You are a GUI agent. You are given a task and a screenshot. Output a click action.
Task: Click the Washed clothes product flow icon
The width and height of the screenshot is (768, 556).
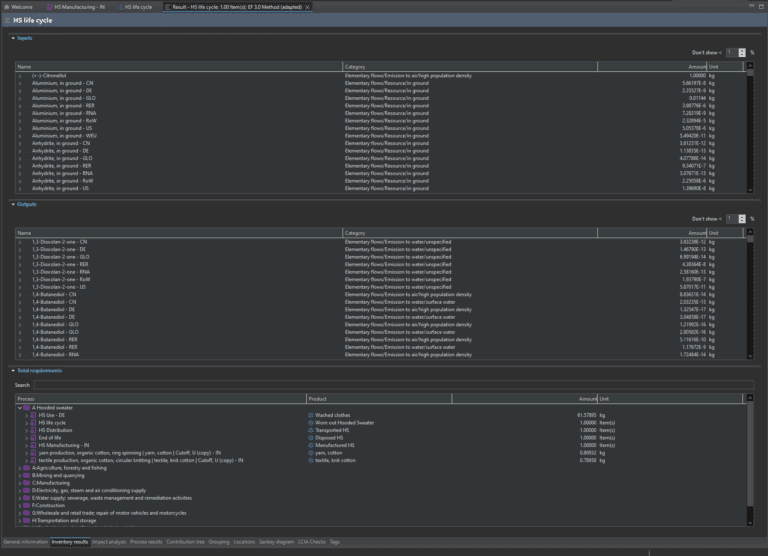click(x=311, y=415)
